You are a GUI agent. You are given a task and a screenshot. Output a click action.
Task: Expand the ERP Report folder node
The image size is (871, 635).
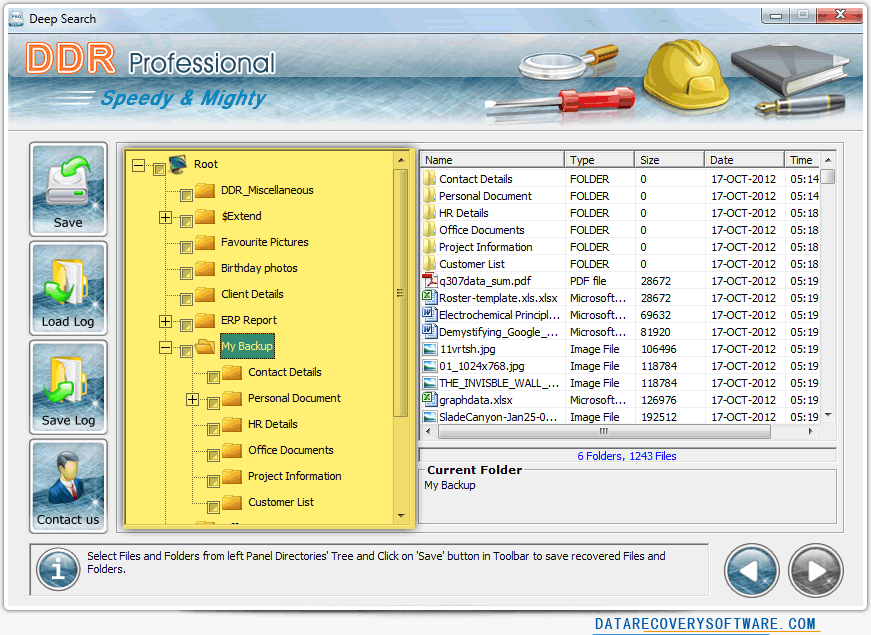coord(166,321)
